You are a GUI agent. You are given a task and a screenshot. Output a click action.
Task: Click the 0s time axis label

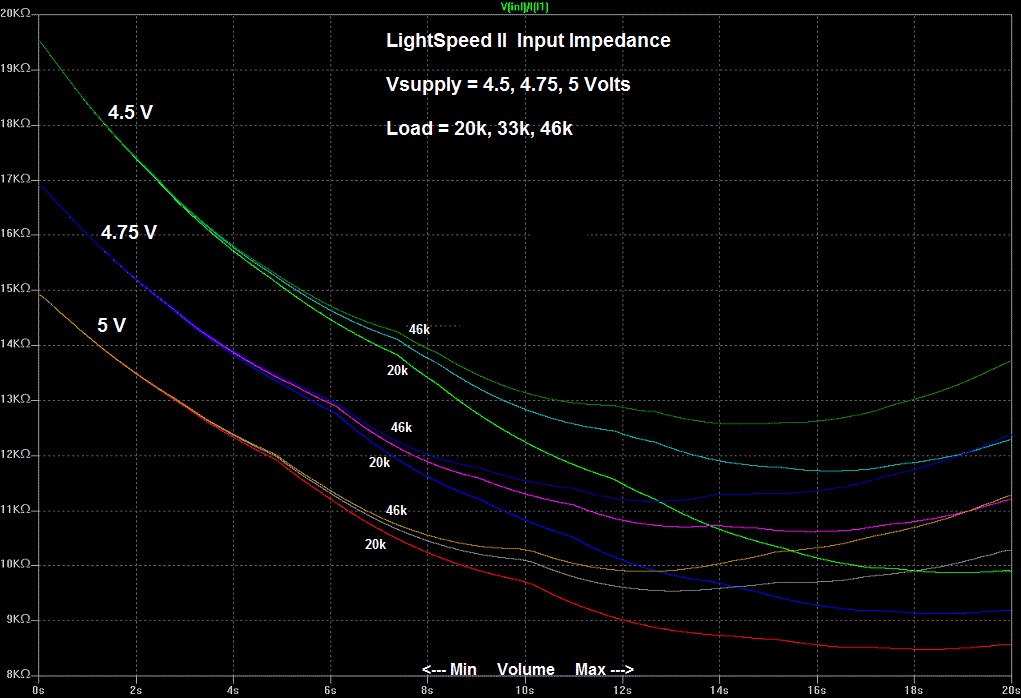tap(38, 691)
